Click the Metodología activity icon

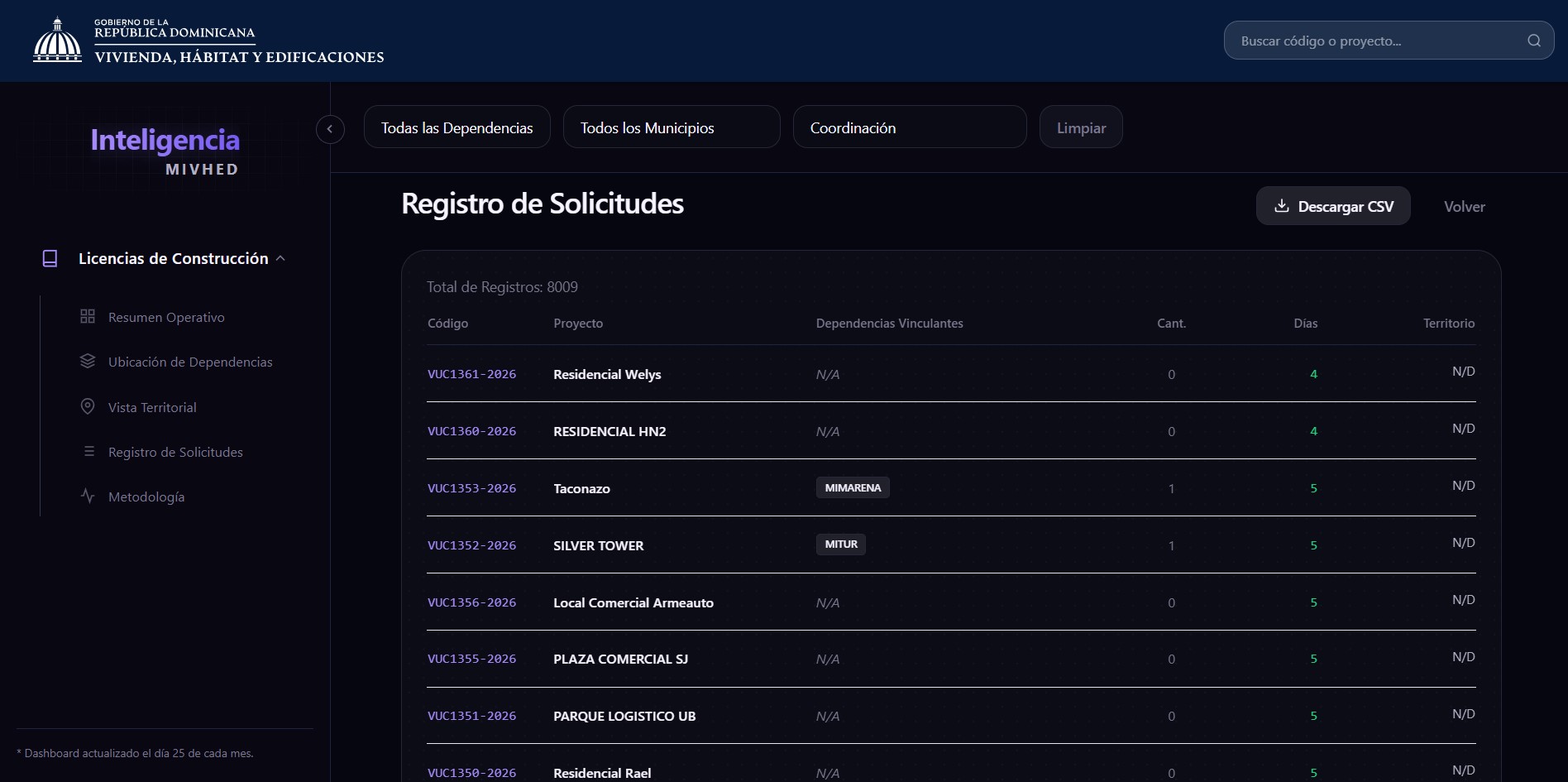[88, 496]
